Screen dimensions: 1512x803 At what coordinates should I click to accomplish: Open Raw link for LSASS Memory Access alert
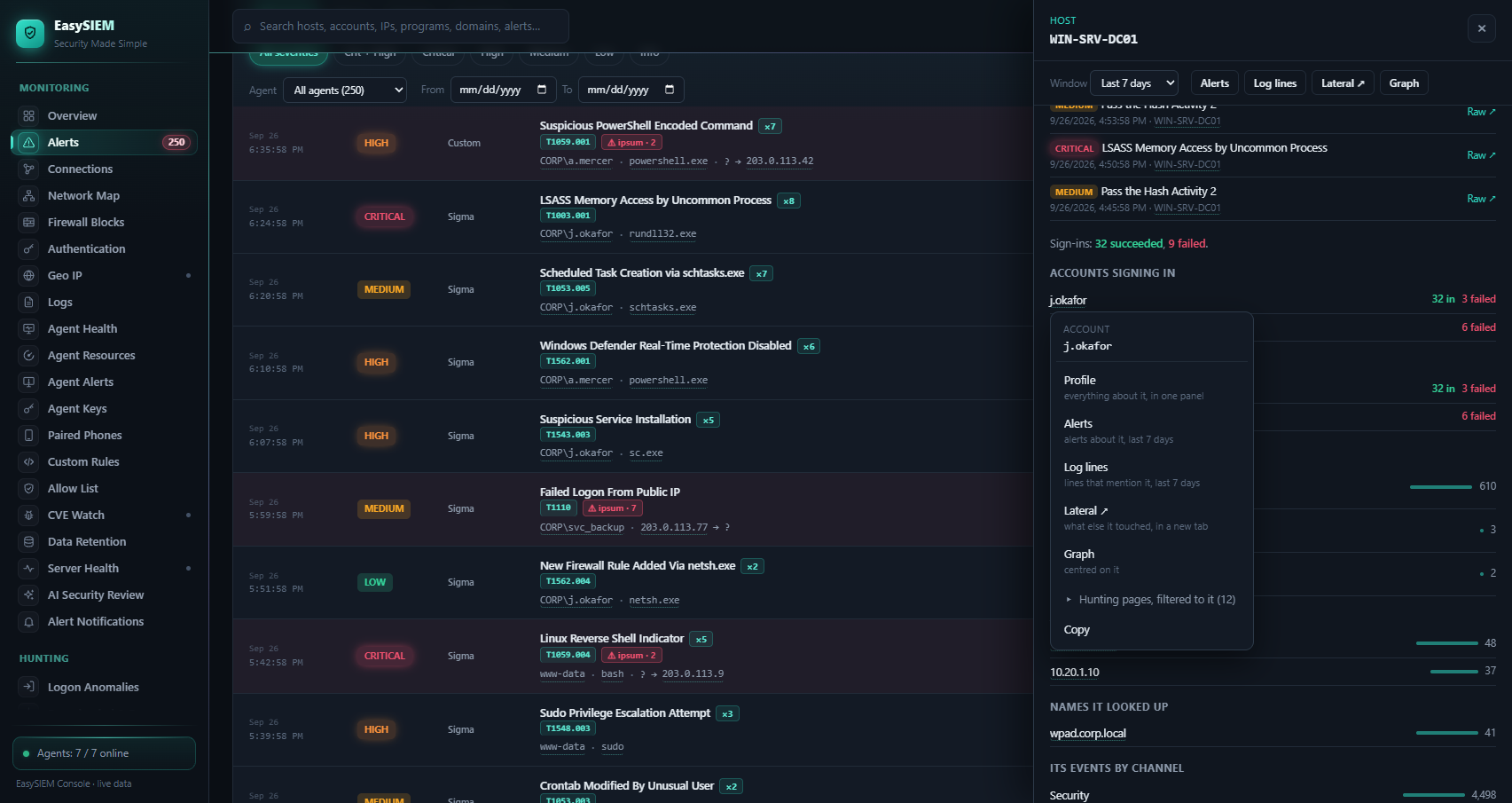[x=1481, y=155]
